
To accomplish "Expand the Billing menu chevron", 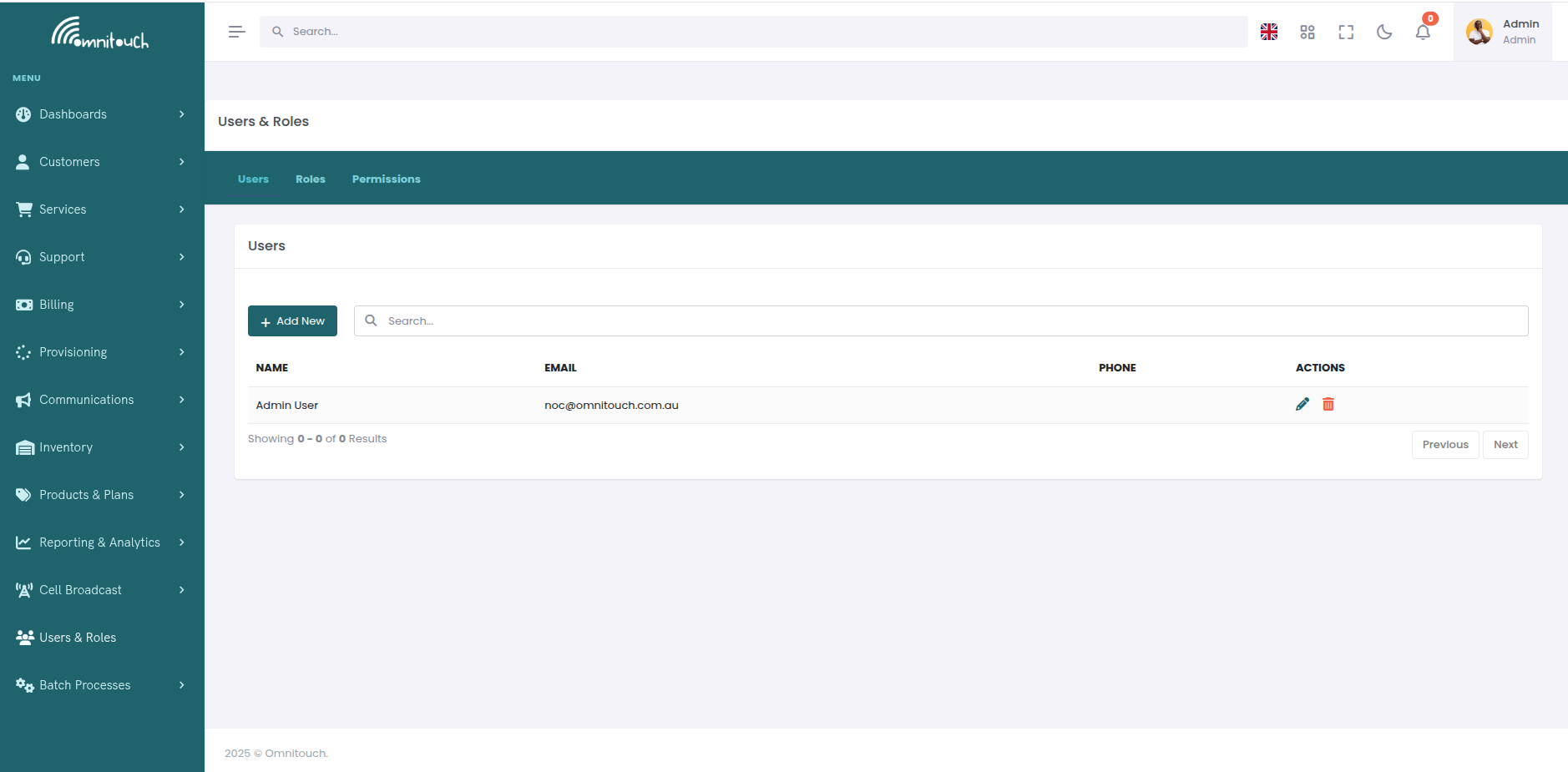I will tap(182, 304).
